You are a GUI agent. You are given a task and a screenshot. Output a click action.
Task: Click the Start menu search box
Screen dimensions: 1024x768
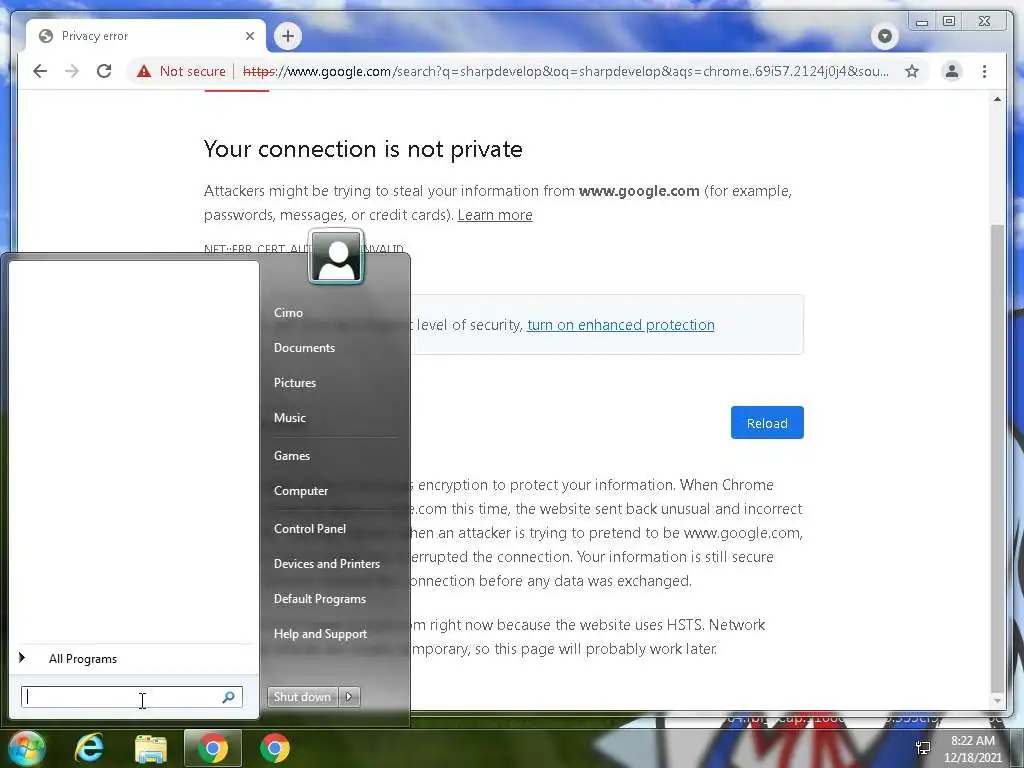tap(132, 697)
